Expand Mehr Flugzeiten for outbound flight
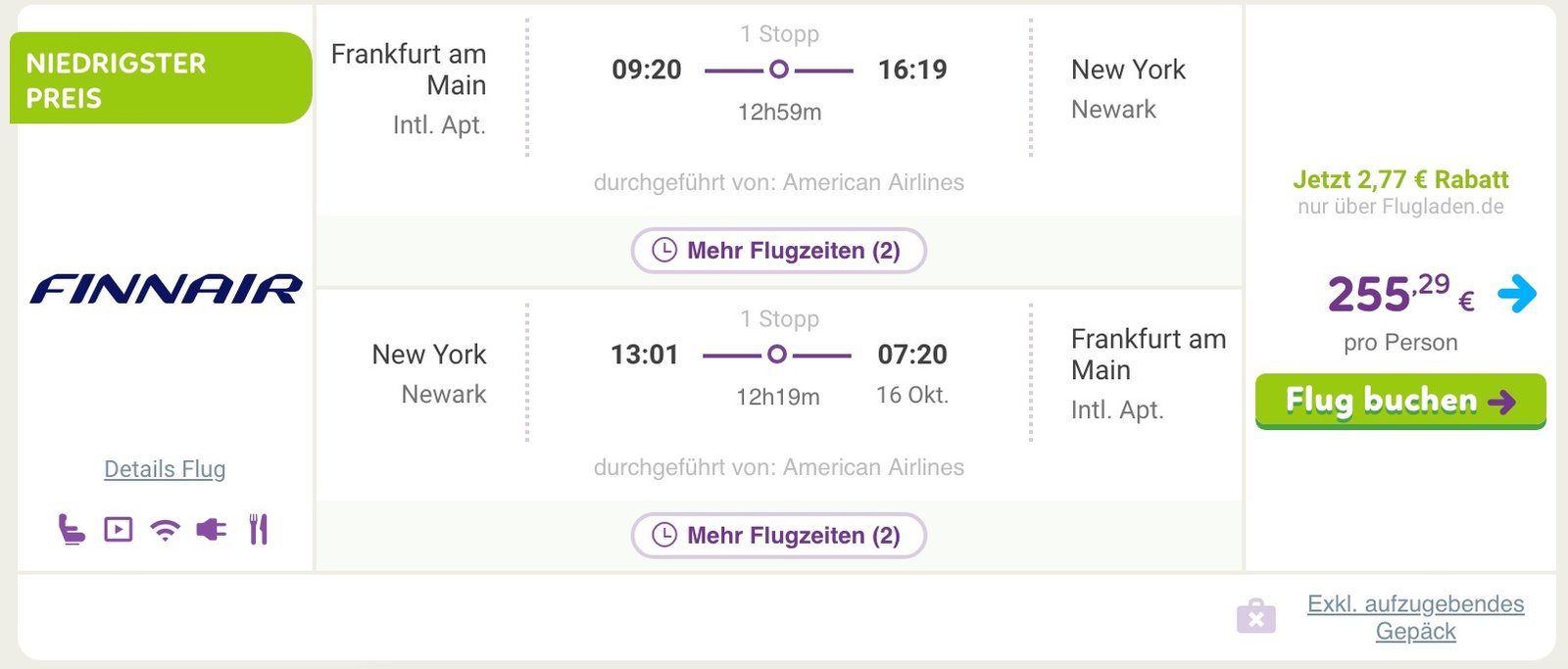Image resolution: width=1568 pixels, height=669 pixels. (779, 251)
